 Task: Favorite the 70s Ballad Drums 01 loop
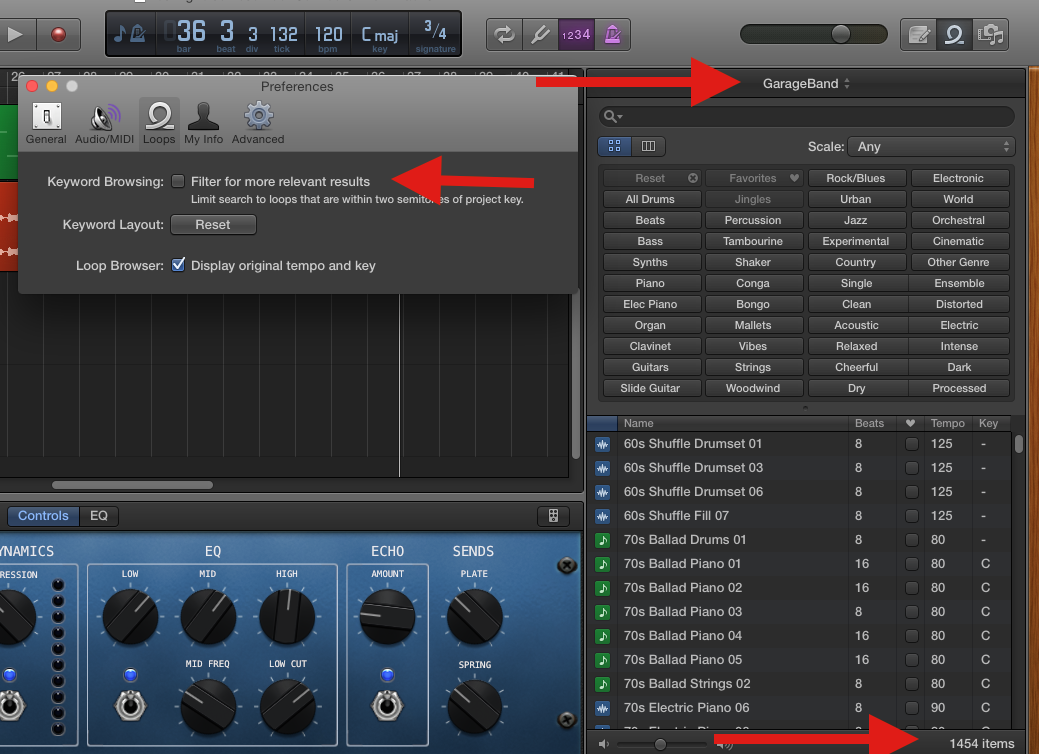(x=912, y=539)
